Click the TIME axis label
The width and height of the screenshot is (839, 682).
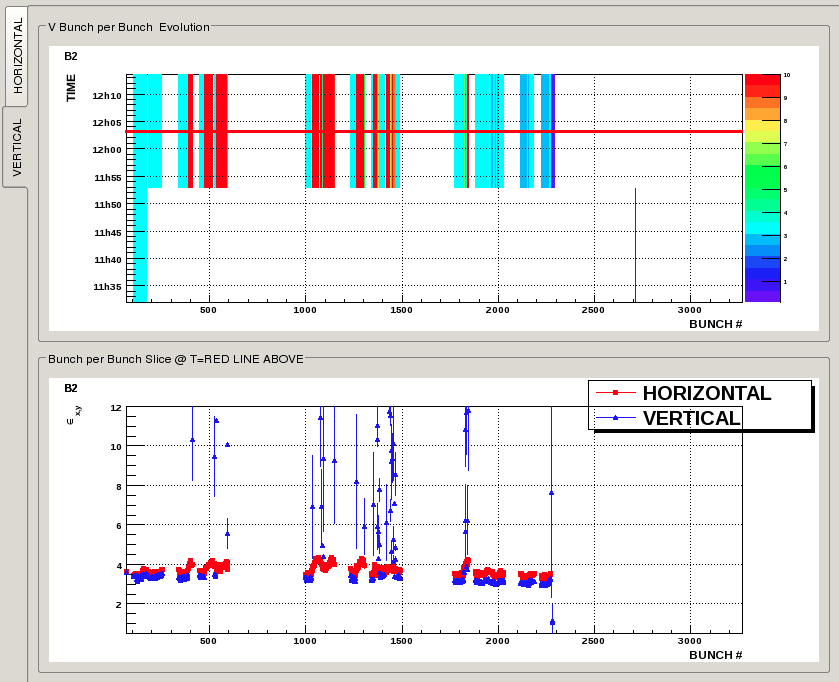[x=71, y=88]
